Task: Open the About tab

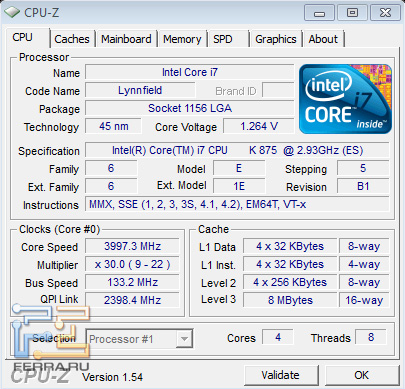Action: (323, 39)
